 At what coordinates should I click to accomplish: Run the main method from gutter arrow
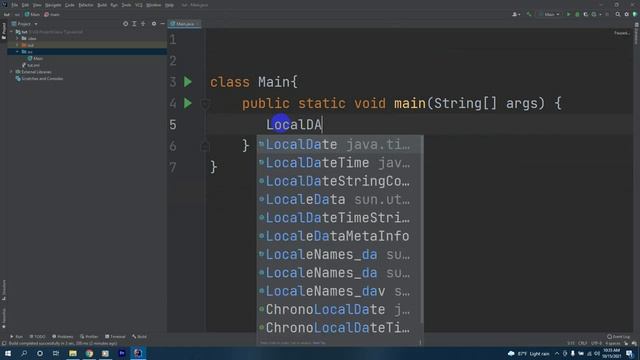click(x=188, y=103)
